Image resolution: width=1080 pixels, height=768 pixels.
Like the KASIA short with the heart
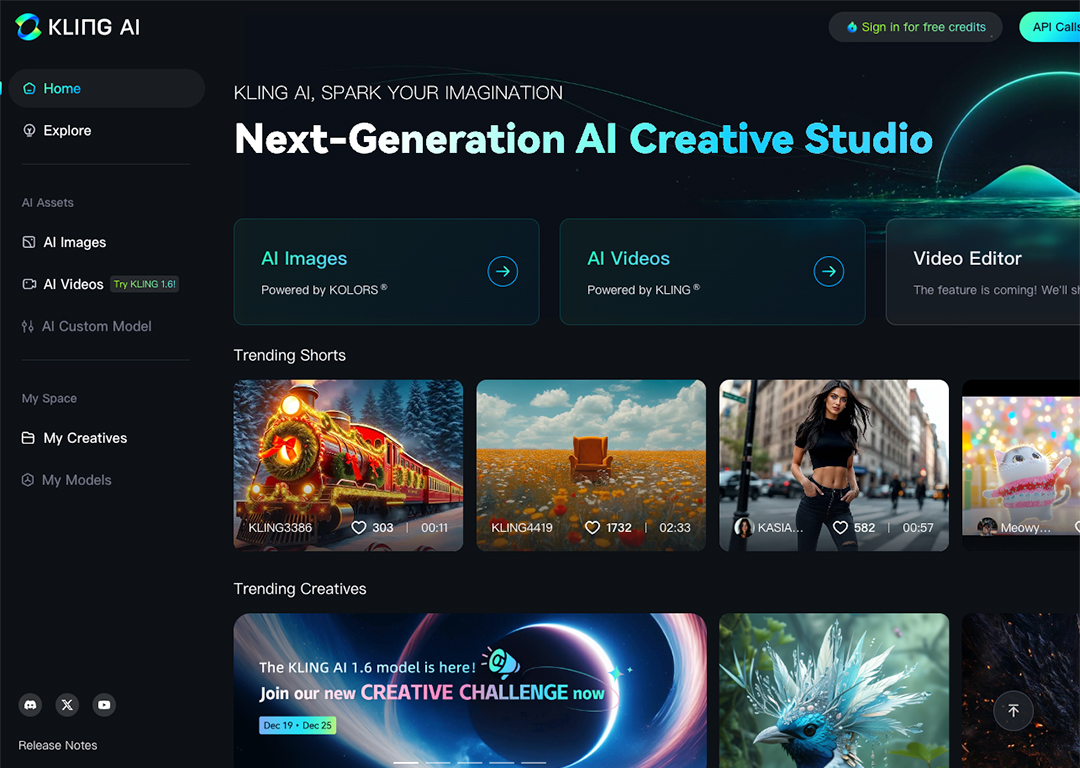point(840,528)
